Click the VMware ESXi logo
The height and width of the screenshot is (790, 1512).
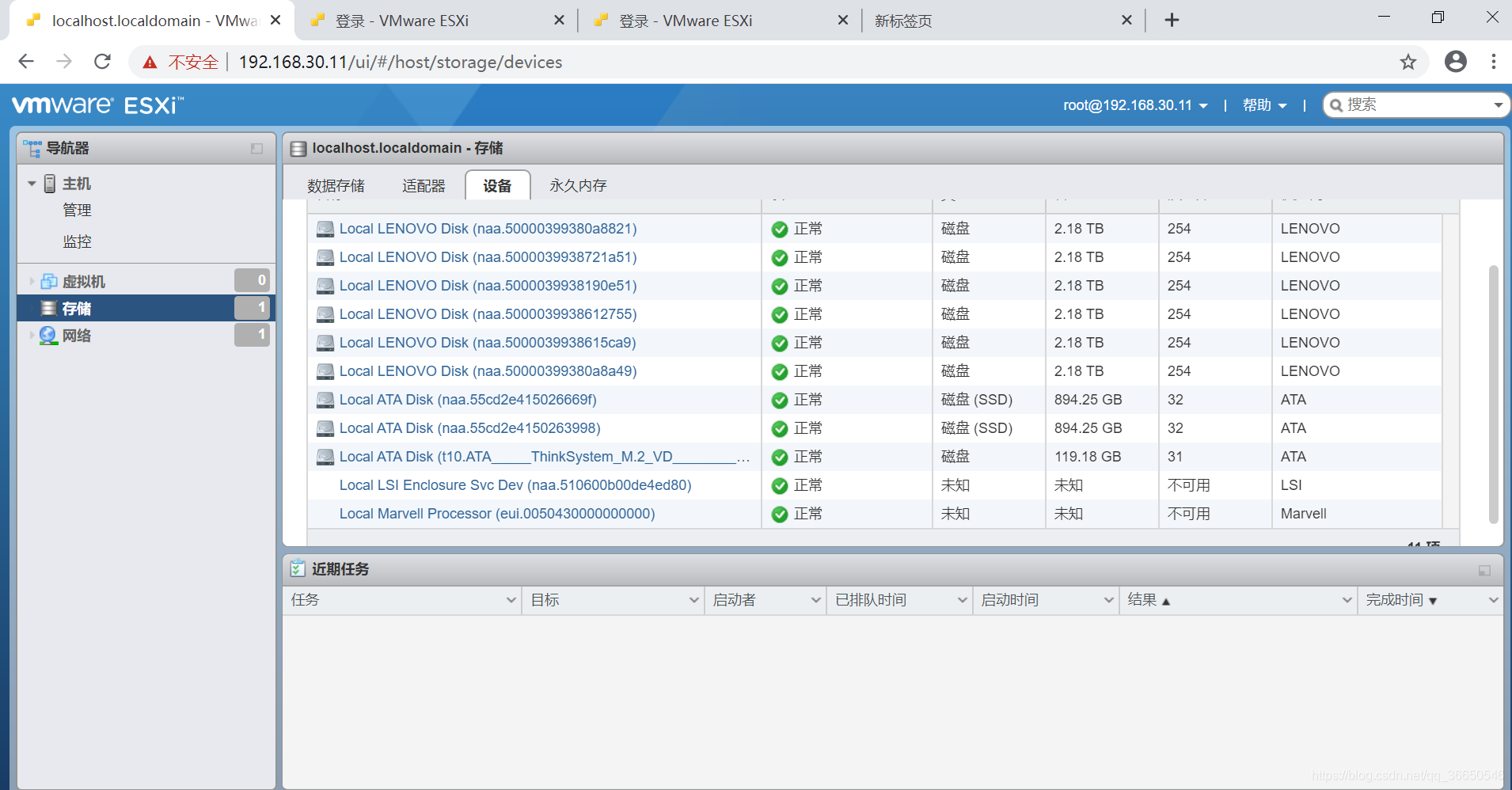(x=97, y=104)
